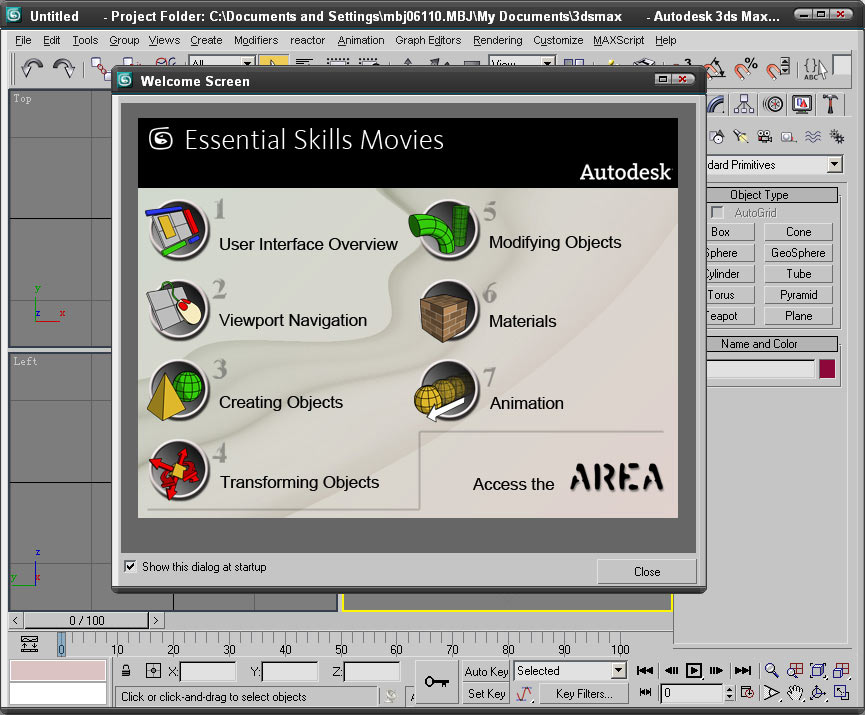This screenshot has height=715, width=865.
Task: Click the current frame number field
Action: pyautogui.click(x=692, y=693)
